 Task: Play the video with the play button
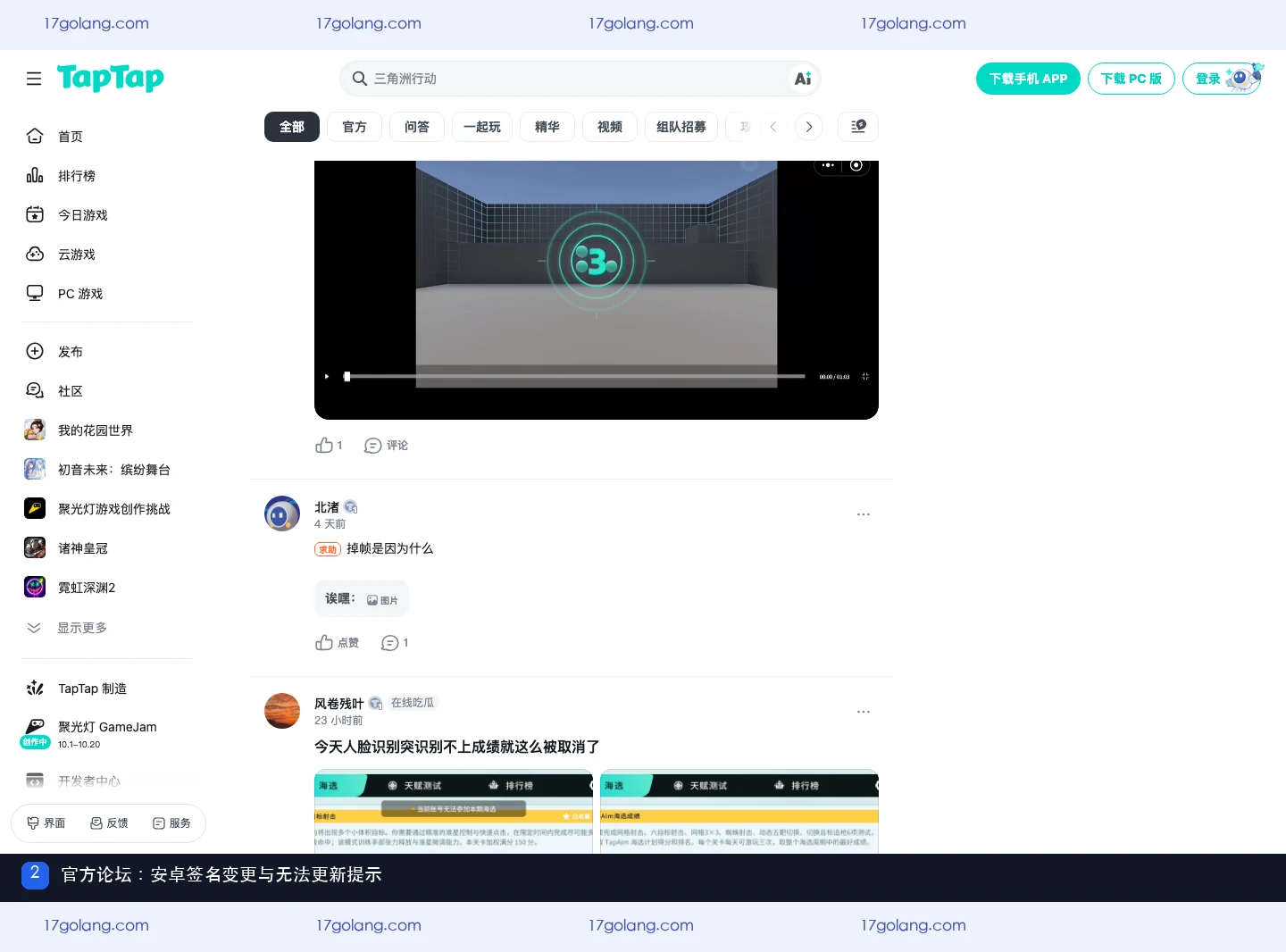pyautogui.click(x=327, y=377)
